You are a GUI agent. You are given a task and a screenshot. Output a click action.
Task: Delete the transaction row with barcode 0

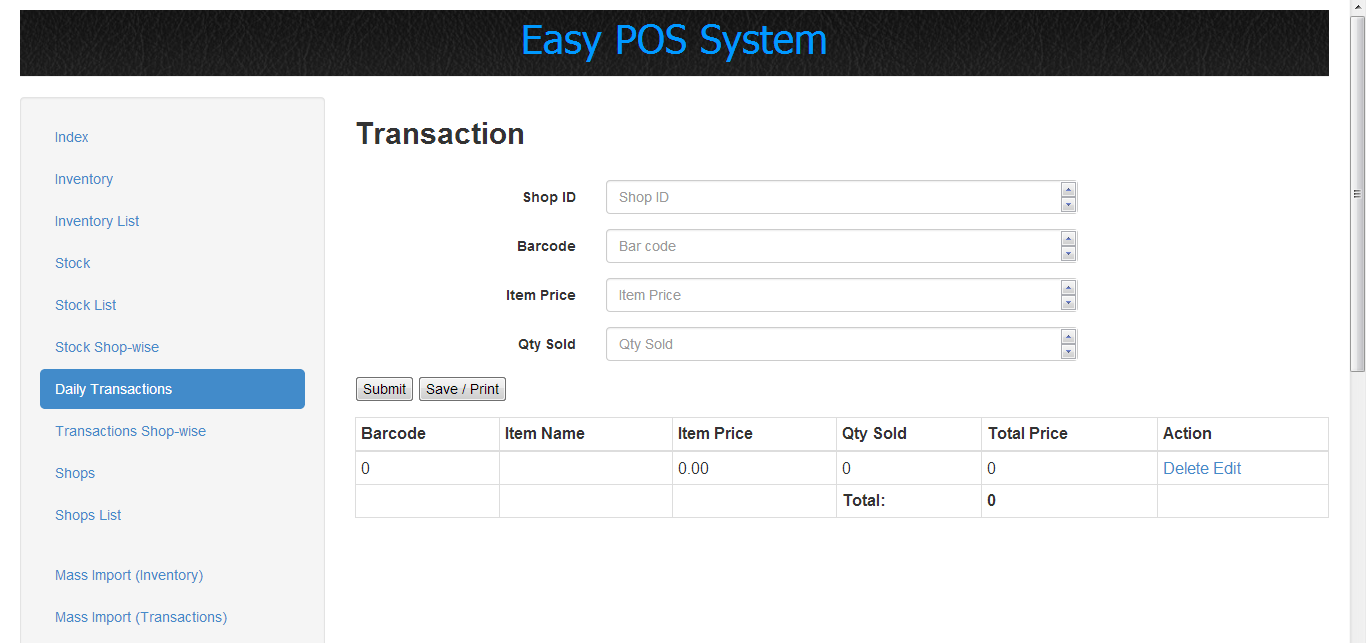tap(1184, 467)
